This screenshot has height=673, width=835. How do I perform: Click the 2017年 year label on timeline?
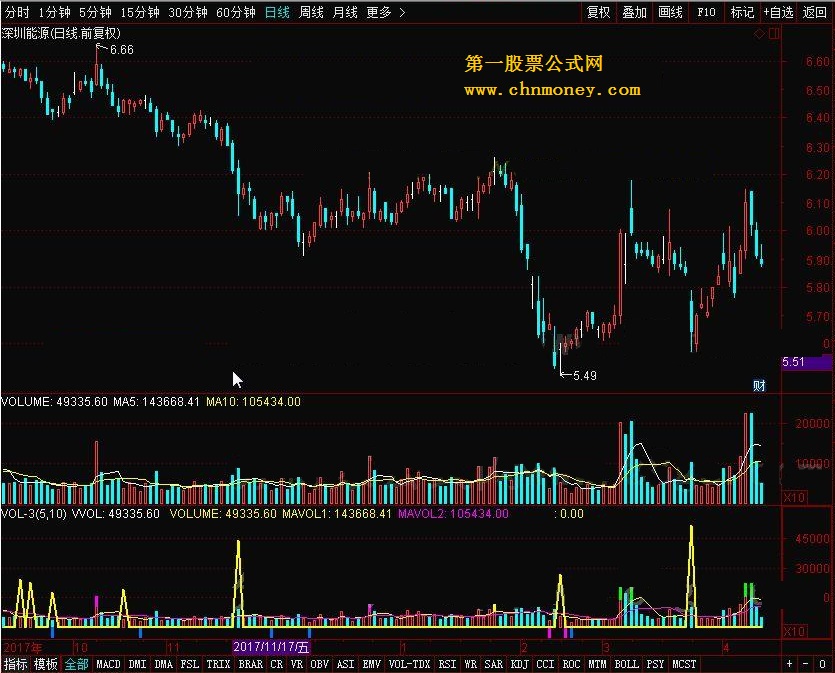point(23,648)
